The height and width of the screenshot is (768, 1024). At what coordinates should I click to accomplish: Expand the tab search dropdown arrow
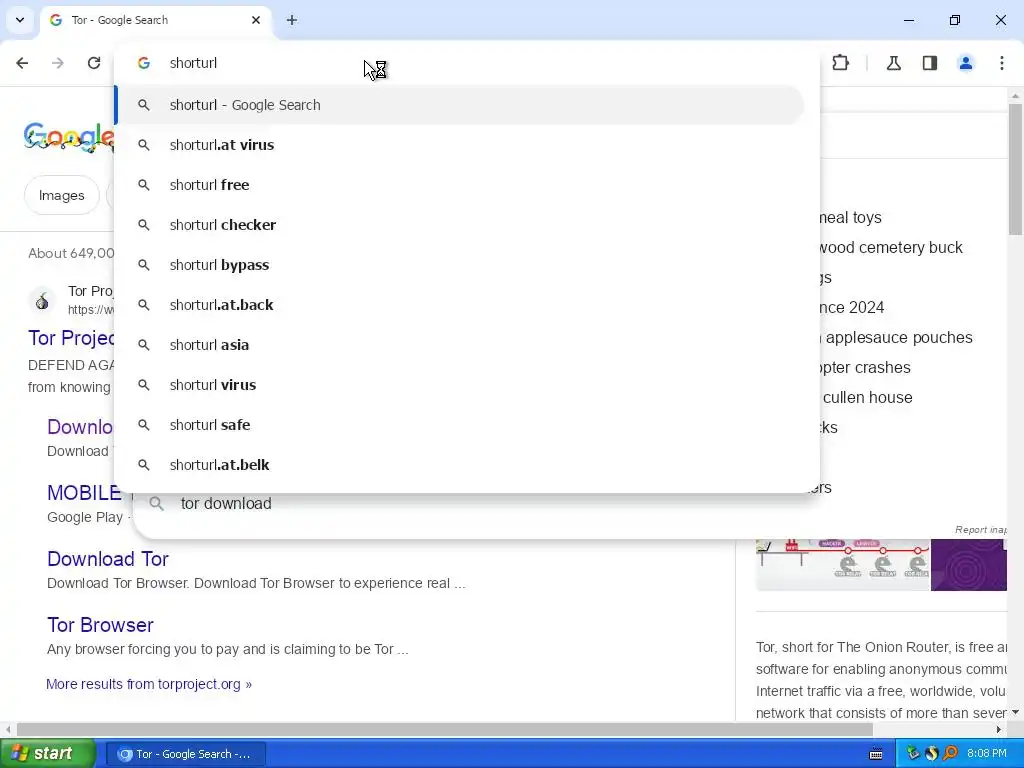pos(20,20)
